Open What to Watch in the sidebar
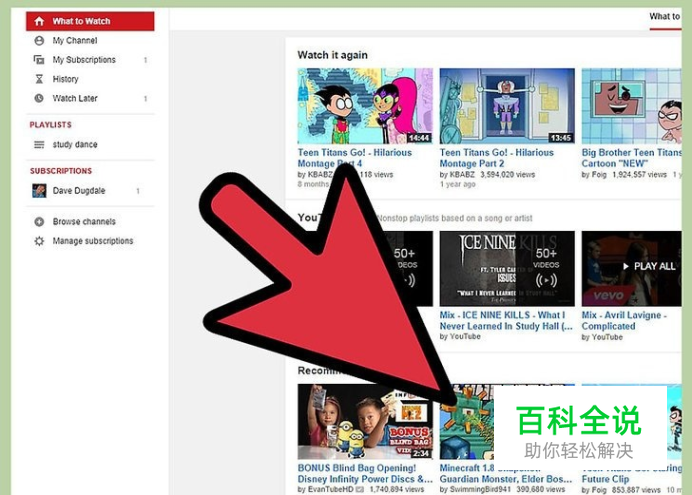 (90, 21)
